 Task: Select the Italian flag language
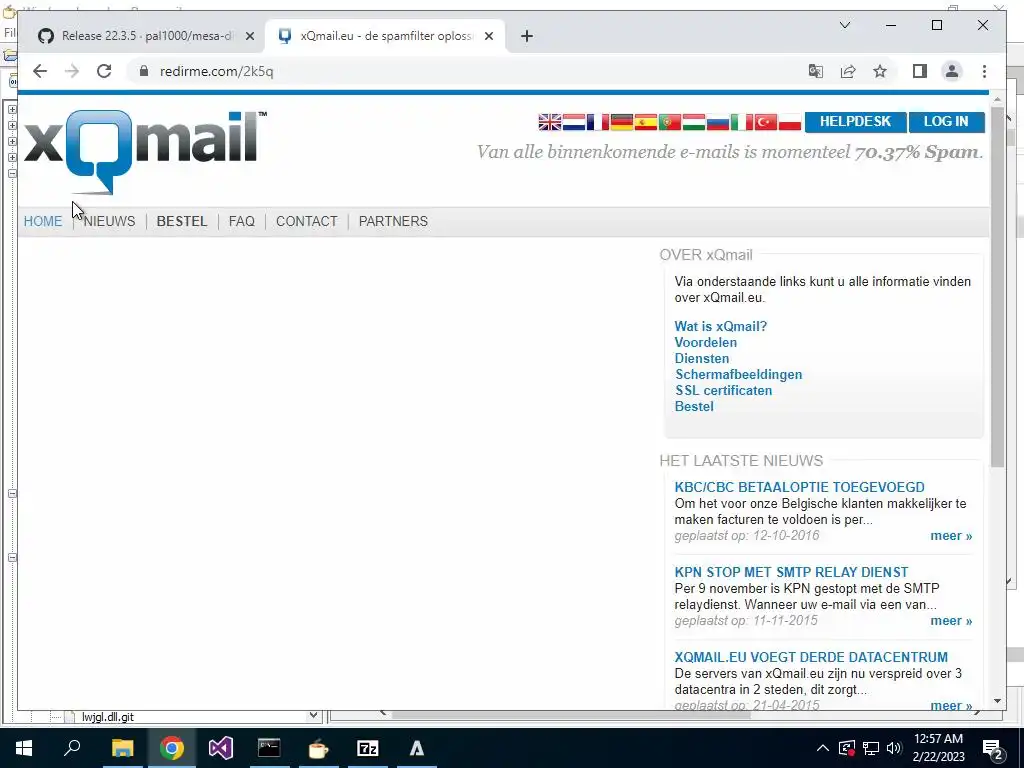742,122
